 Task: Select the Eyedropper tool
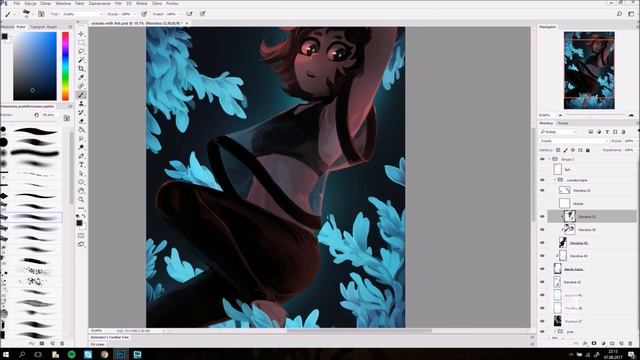tap(81, 77)
